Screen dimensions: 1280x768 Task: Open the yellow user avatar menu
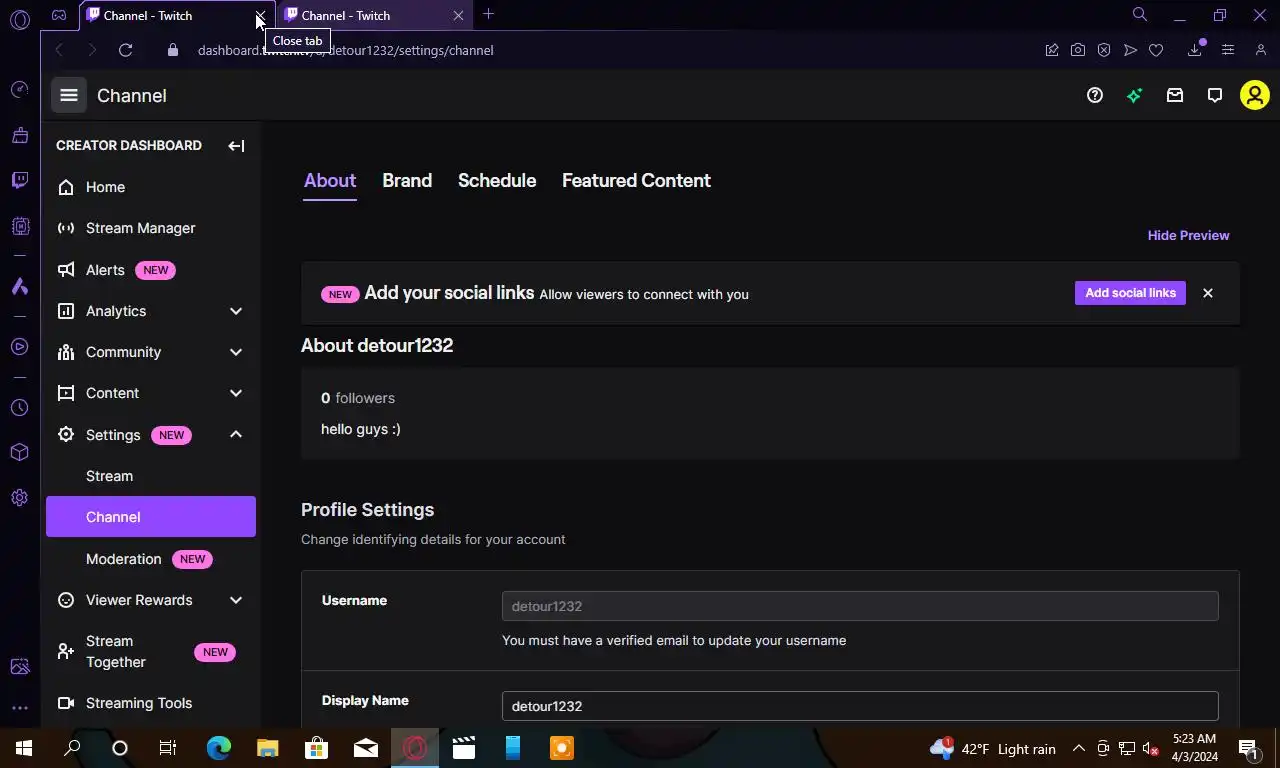pos(1254,95)
